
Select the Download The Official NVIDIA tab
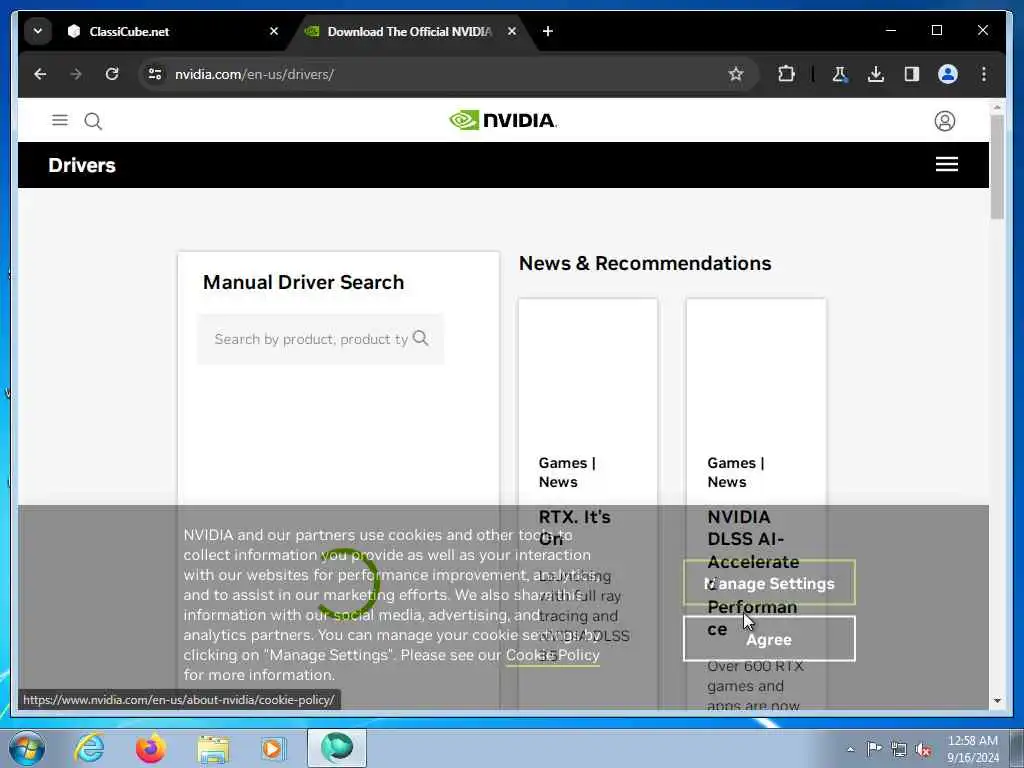(x=408, y=31)
